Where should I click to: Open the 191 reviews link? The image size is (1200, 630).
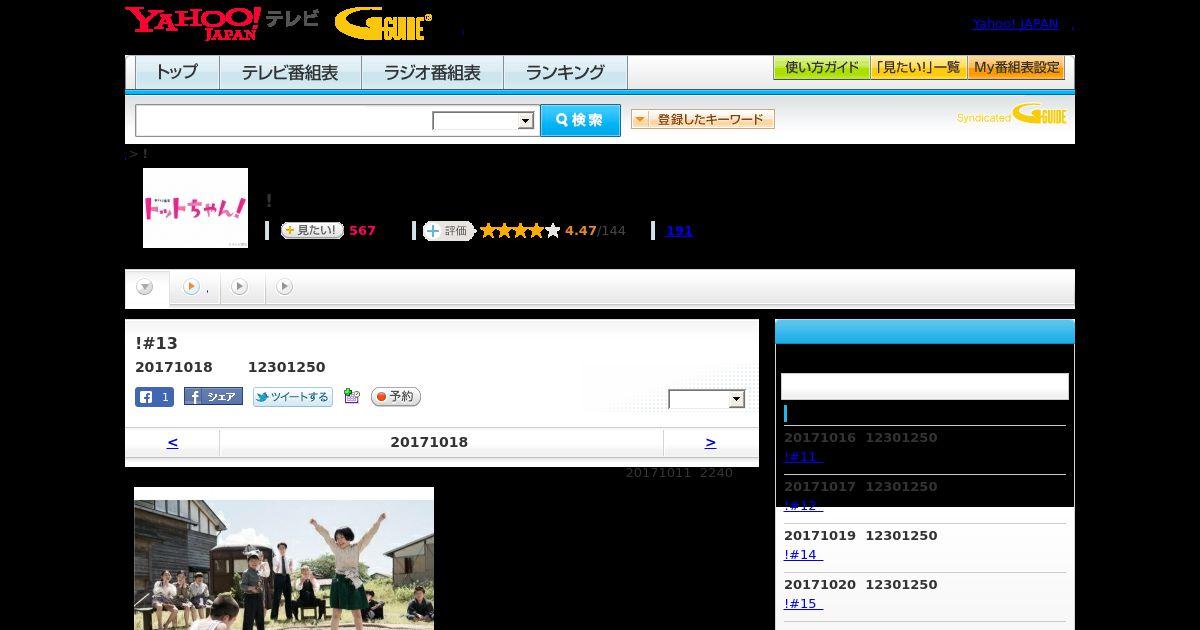[679, 231]
